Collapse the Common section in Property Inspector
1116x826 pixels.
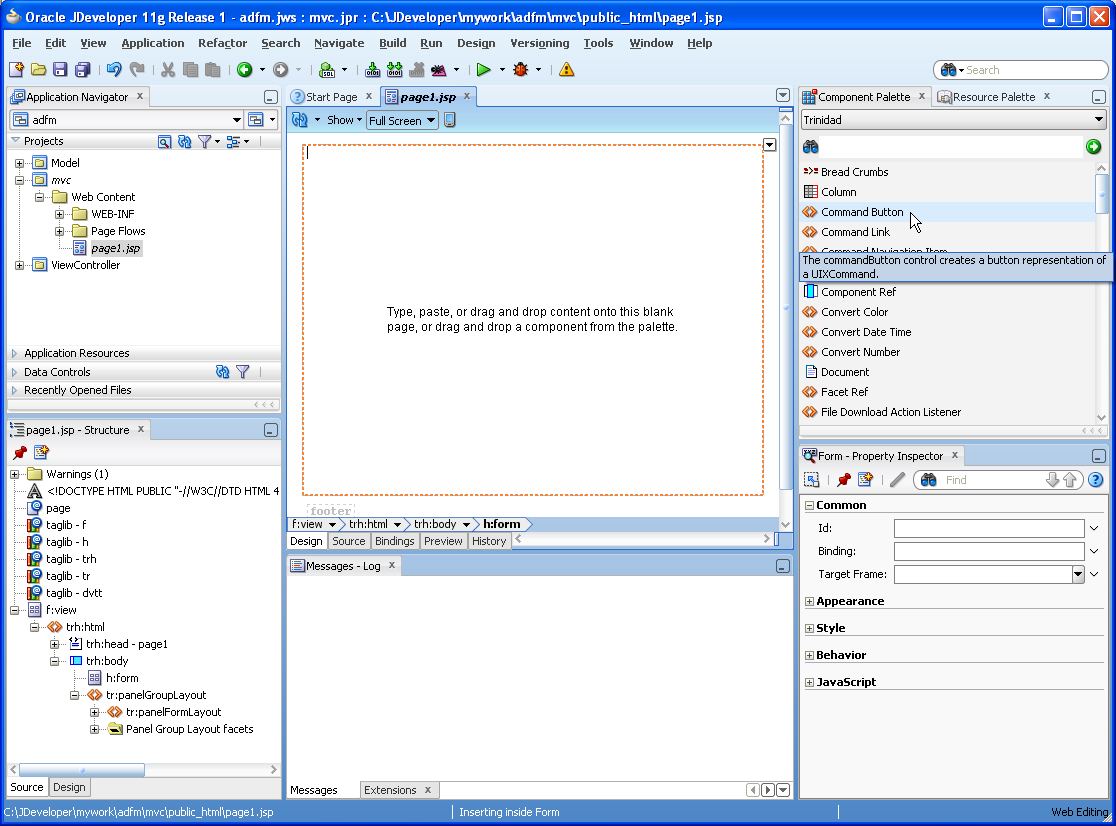point(809,505)
